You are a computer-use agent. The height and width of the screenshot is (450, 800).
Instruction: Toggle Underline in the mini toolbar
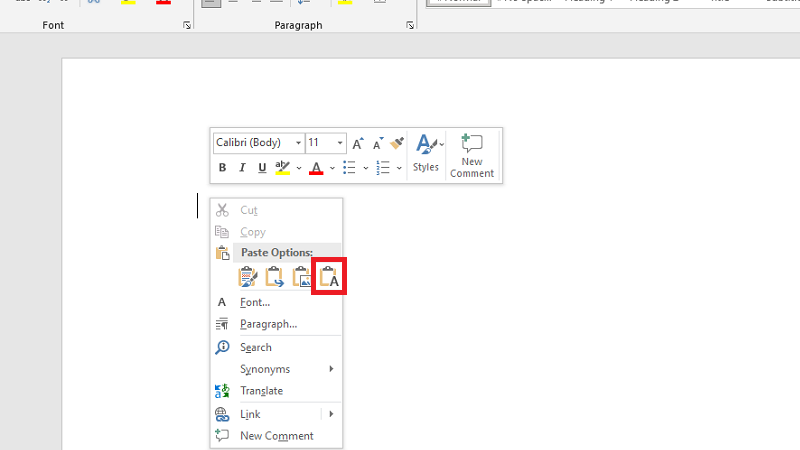tap(262, 168)
